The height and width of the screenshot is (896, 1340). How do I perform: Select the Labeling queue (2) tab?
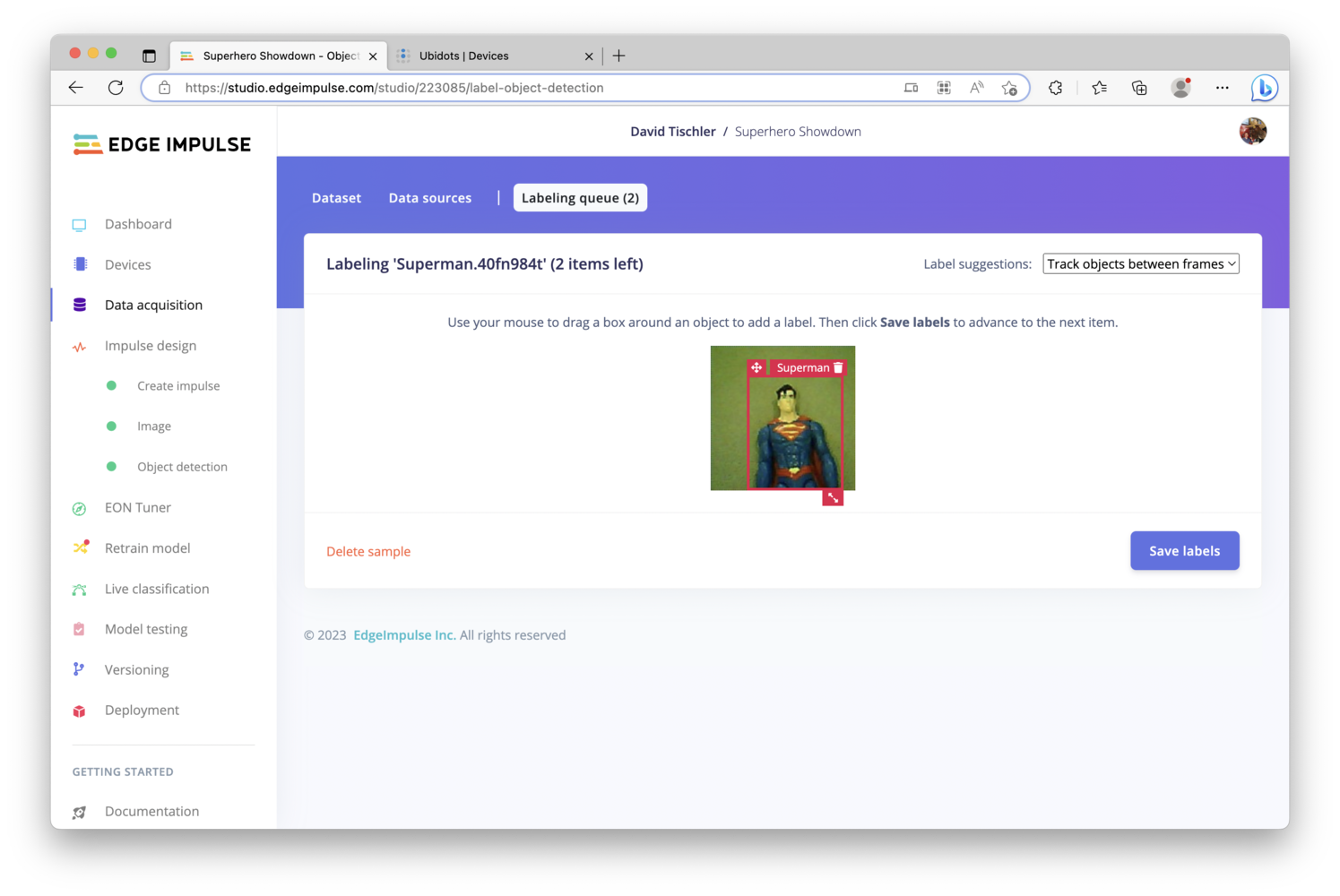click(580, 198)
